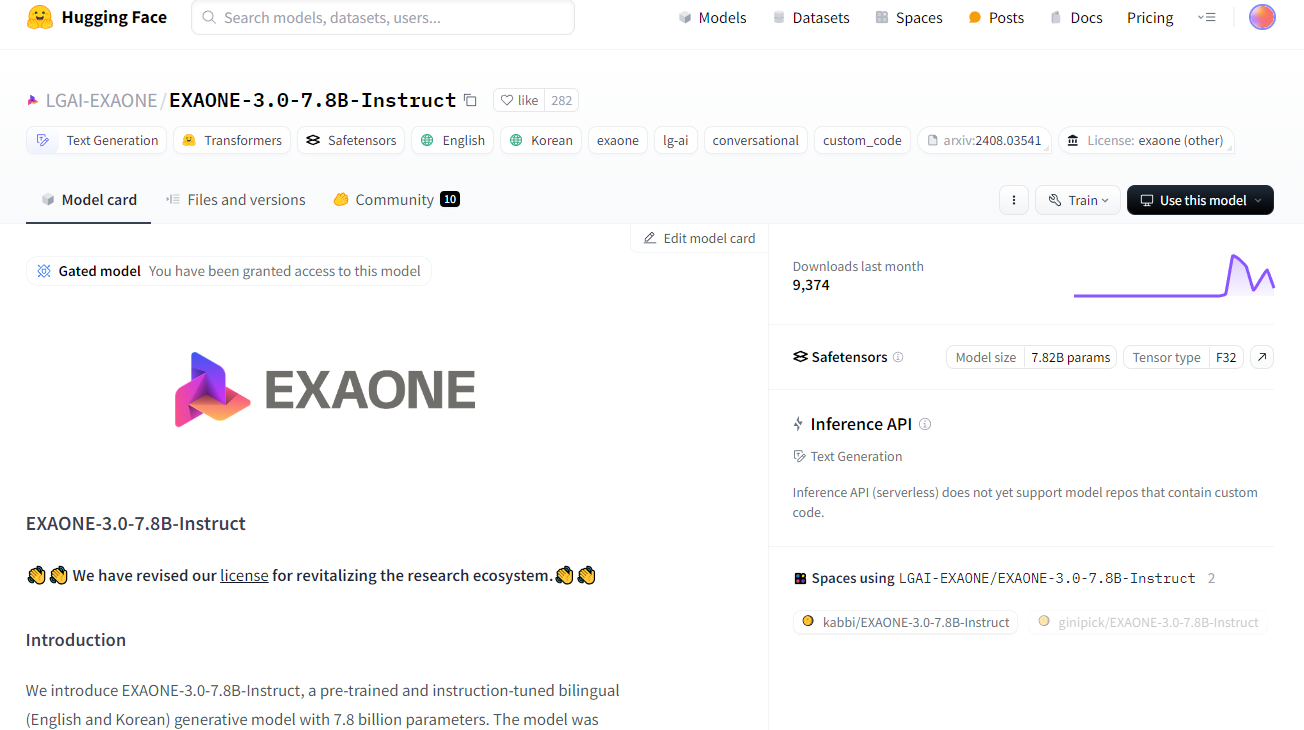
Task: Go to Spaces in the navbar
Action: [908, 18]
